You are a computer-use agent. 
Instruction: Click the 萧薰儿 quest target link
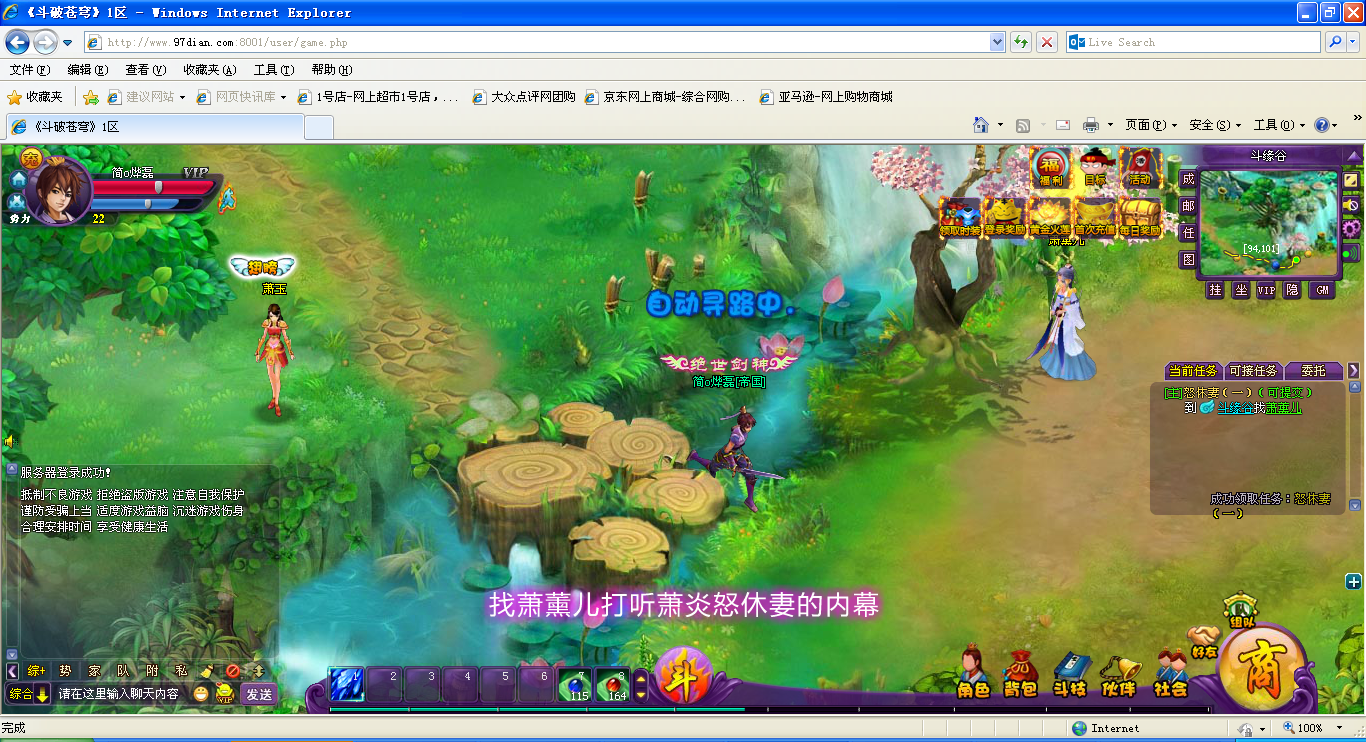1283,408
